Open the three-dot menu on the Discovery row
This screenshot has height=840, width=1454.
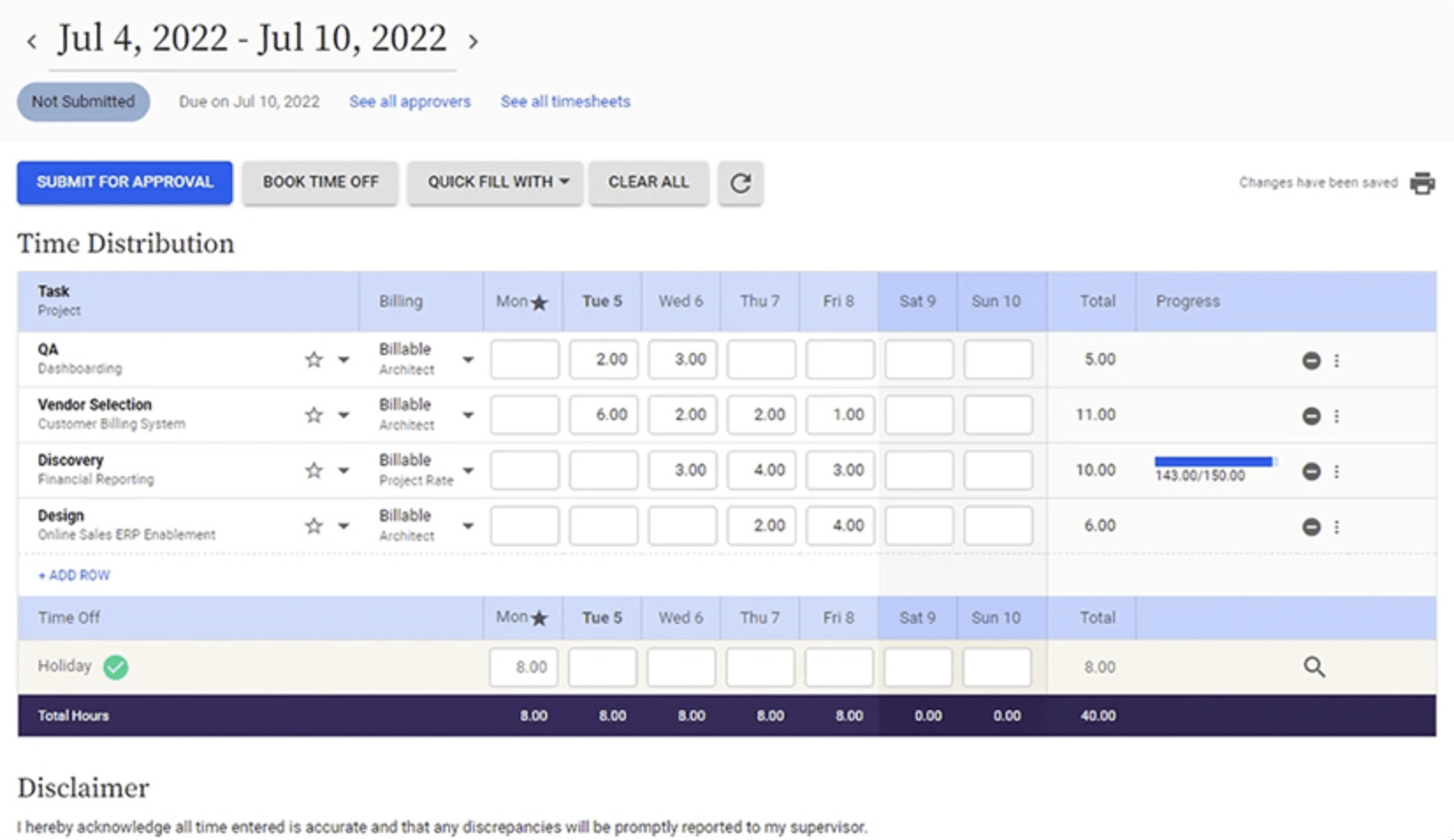pos(1337,471)
